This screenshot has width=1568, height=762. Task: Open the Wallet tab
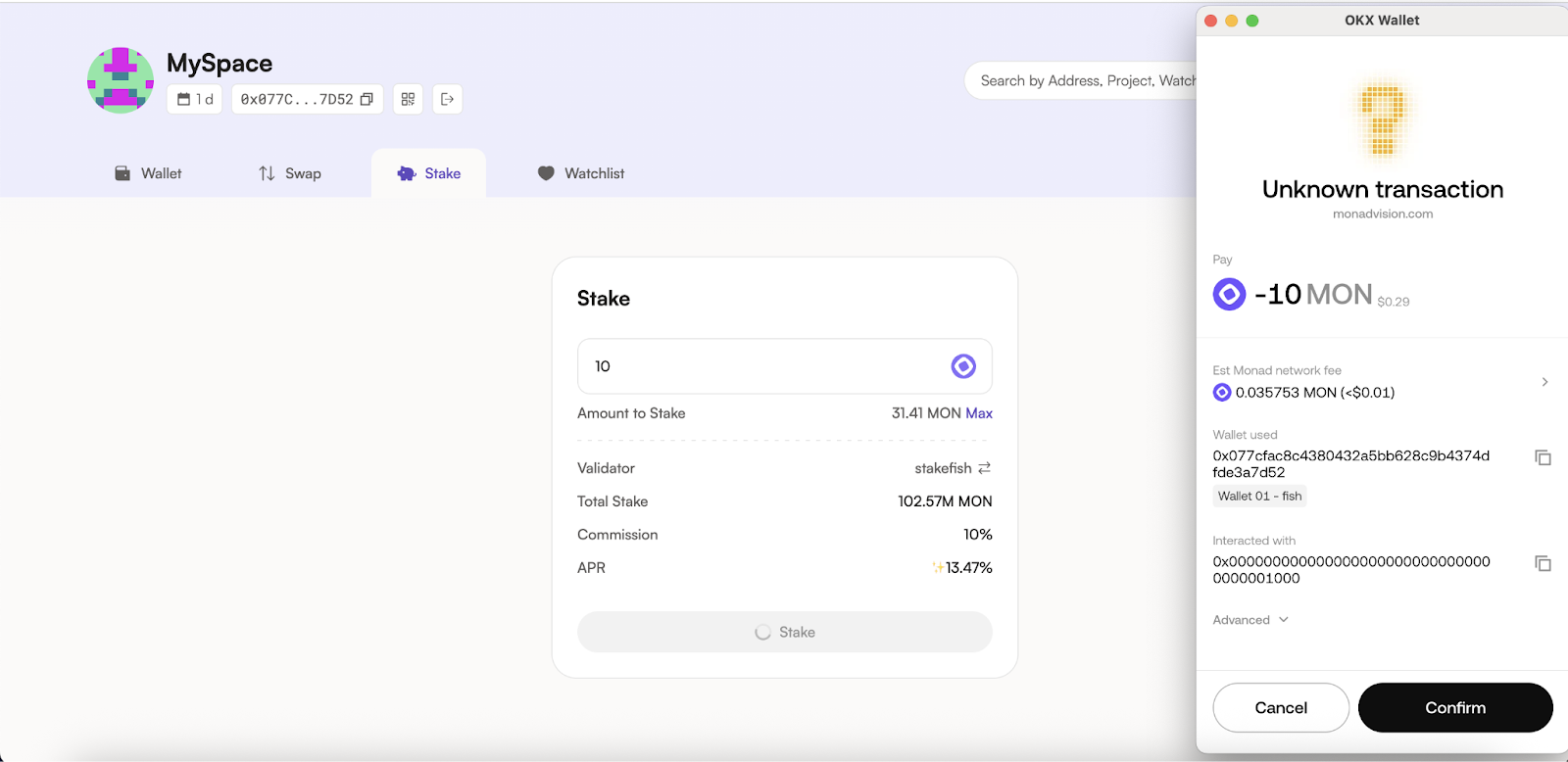point(148,173)
